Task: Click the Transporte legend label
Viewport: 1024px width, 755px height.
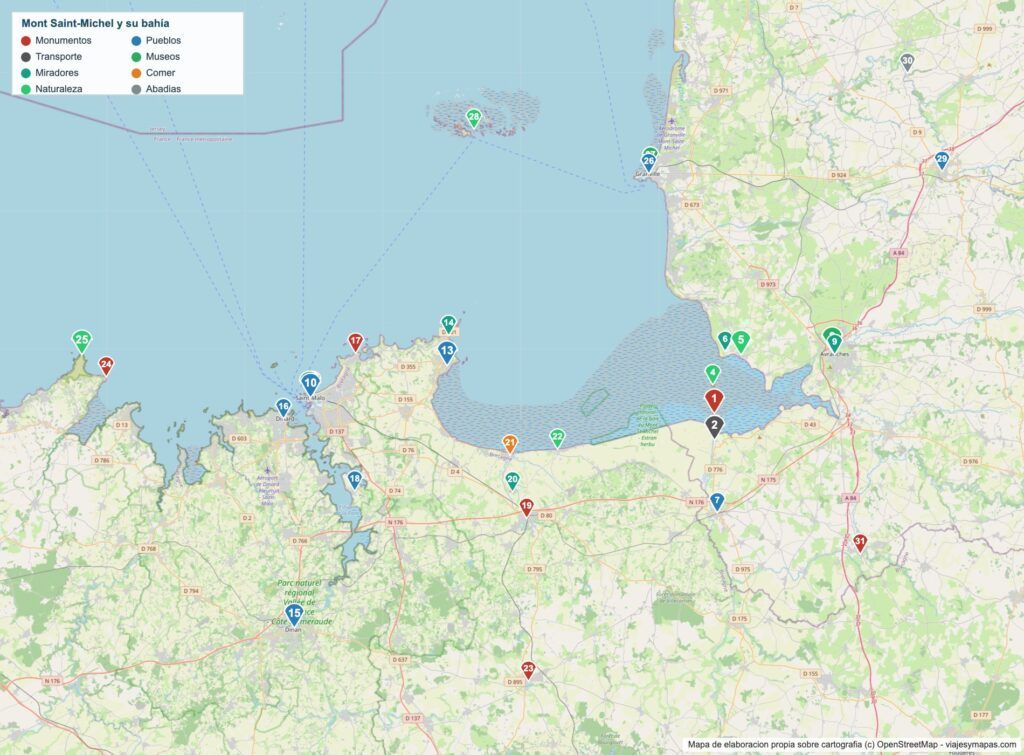Action: pos(59,57)
